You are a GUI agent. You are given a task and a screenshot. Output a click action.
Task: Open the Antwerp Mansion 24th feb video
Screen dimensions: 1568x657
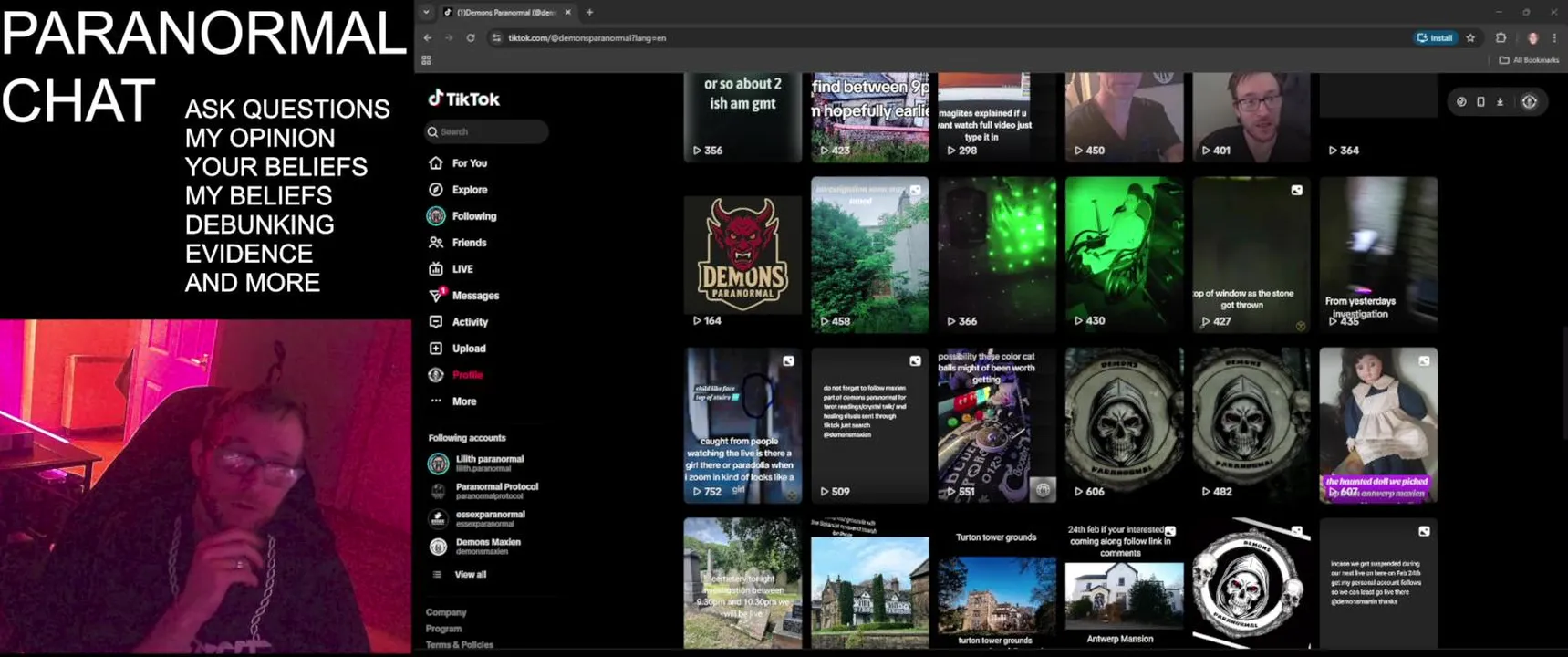(1125, 584)
